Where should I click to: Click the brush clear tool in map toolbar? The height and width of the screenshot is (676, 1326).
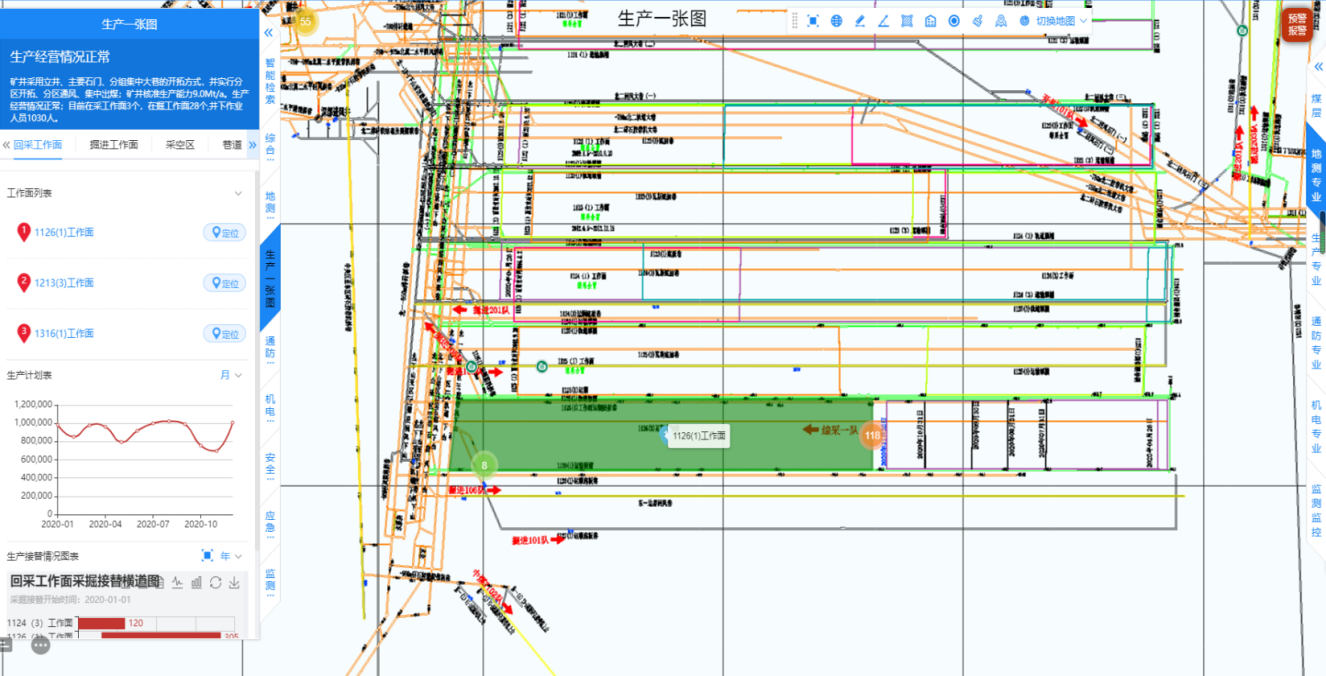coord(978,21)
